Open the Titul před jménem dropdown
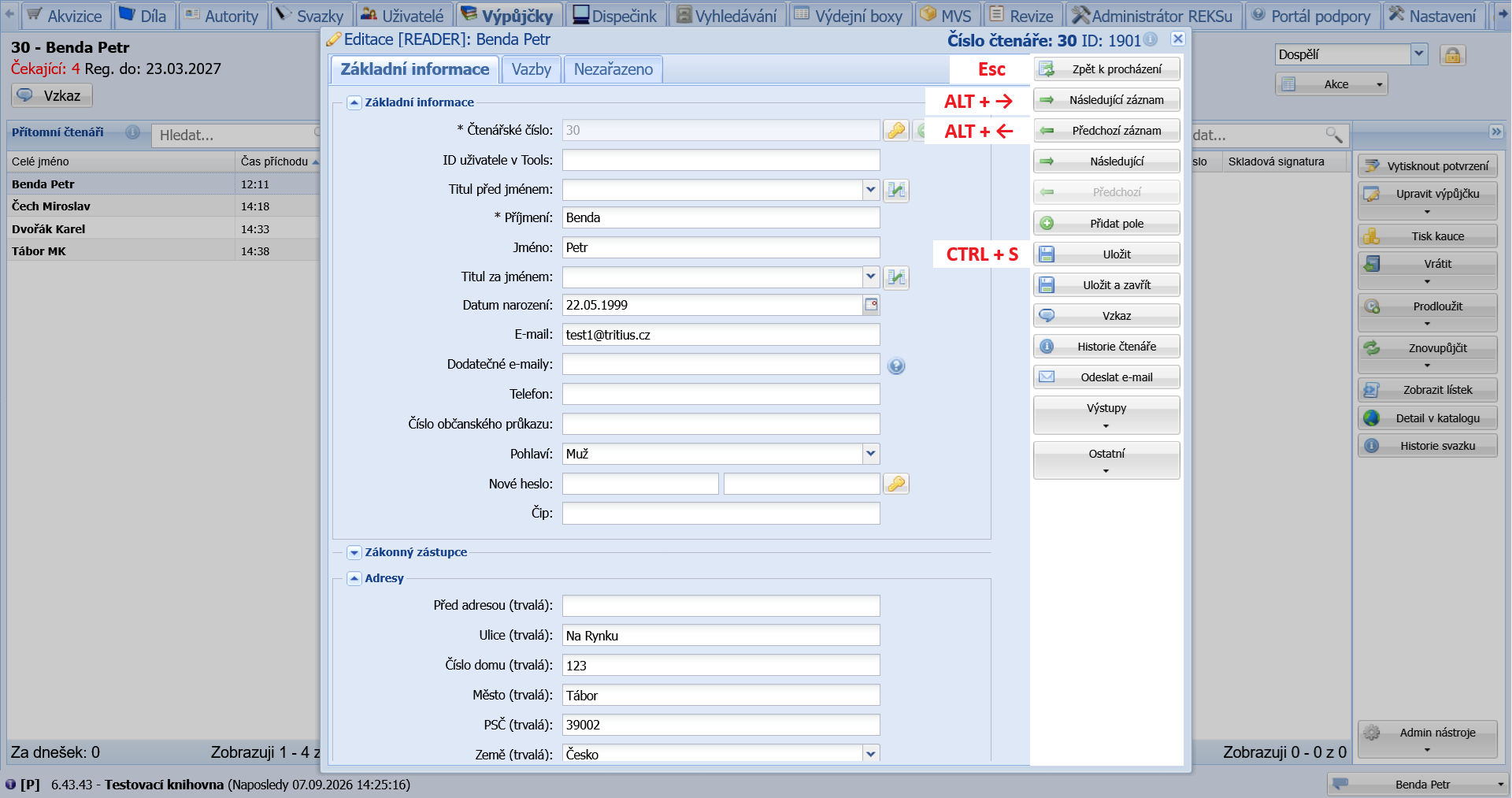 870,190
